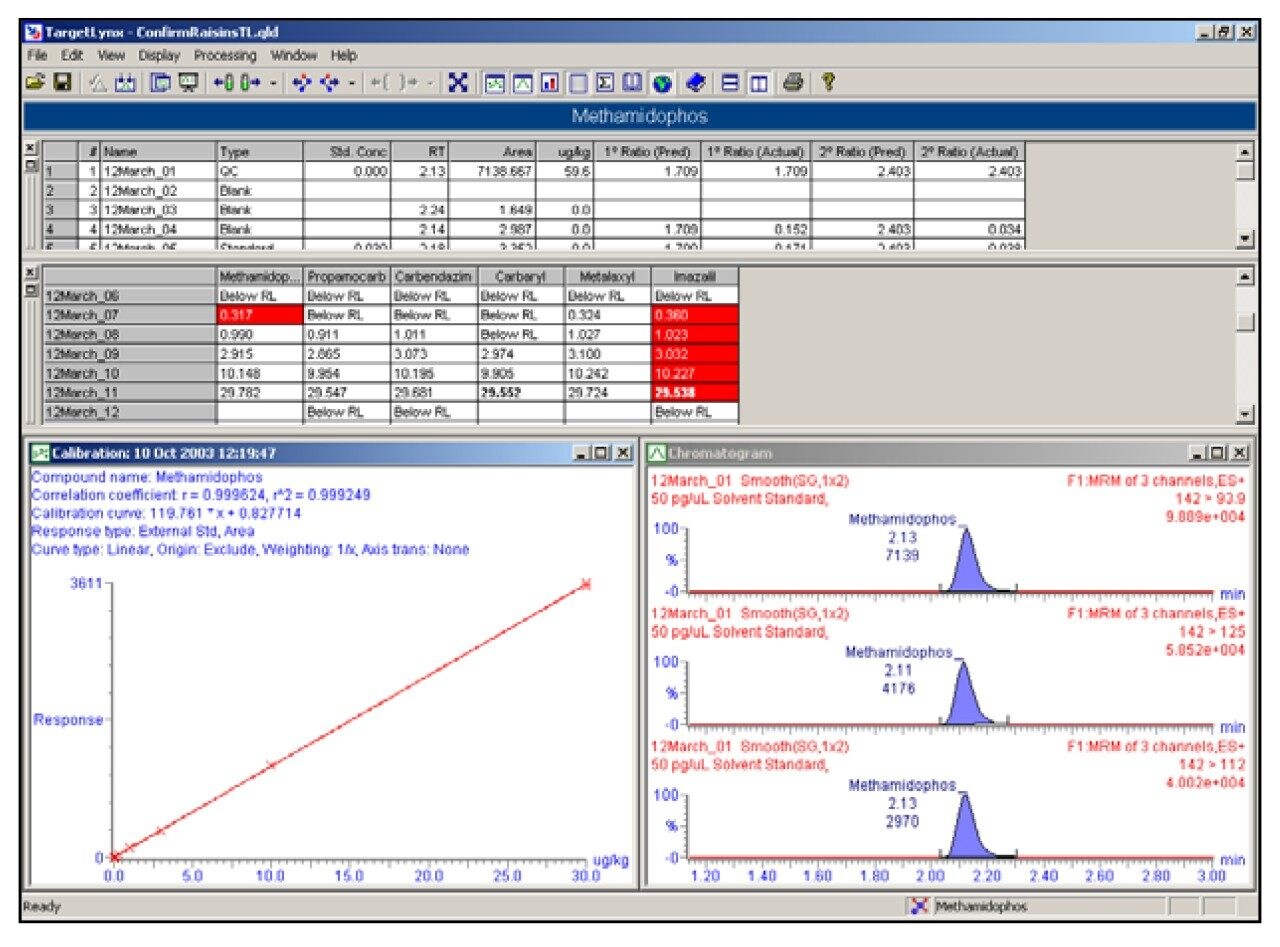Save the current TargetLynx dataset
The height and width of the screenshot is (947, 1280).
(x=63, y=84)
